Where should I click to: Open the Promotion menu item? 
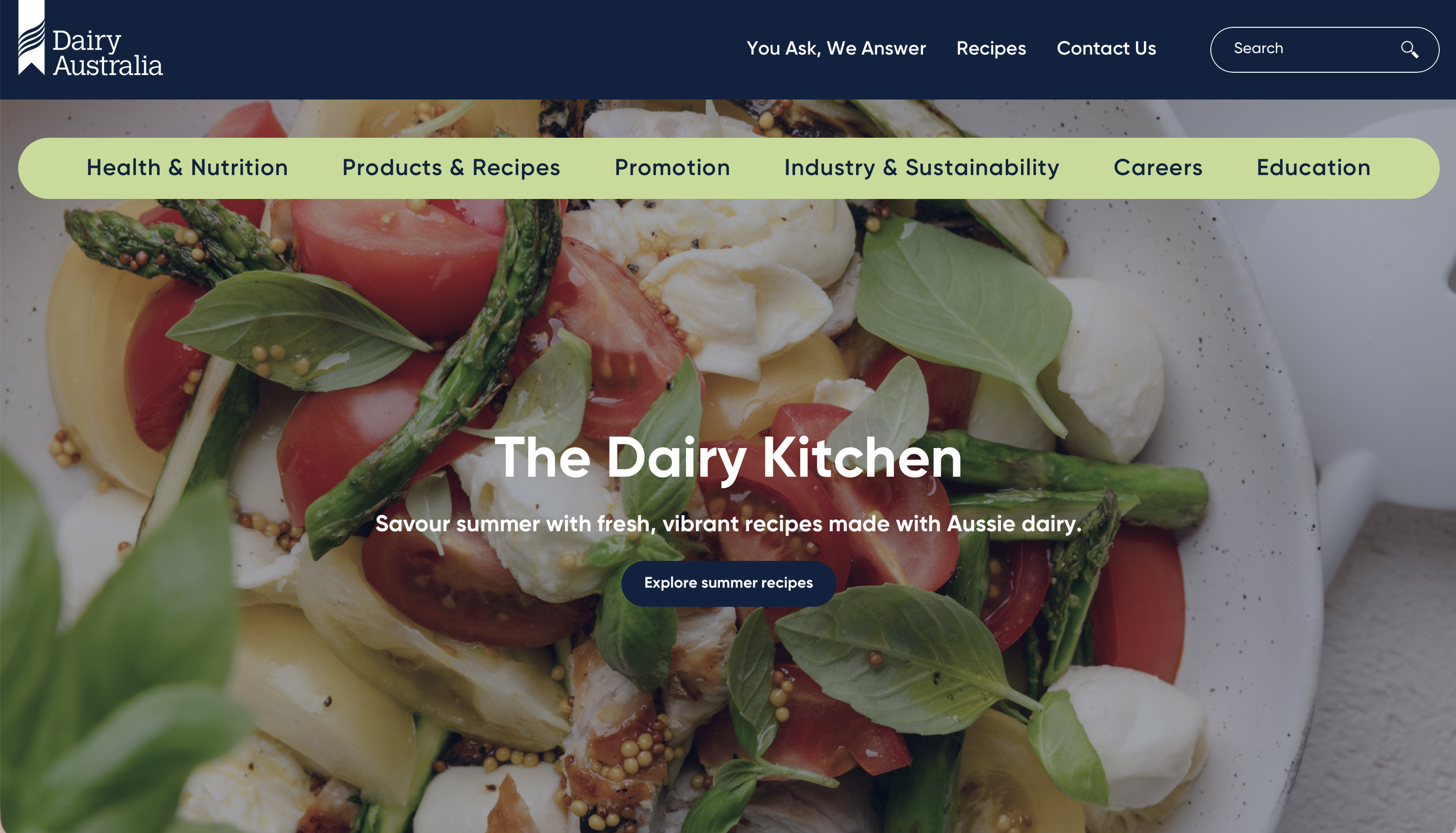click(672, 168)
